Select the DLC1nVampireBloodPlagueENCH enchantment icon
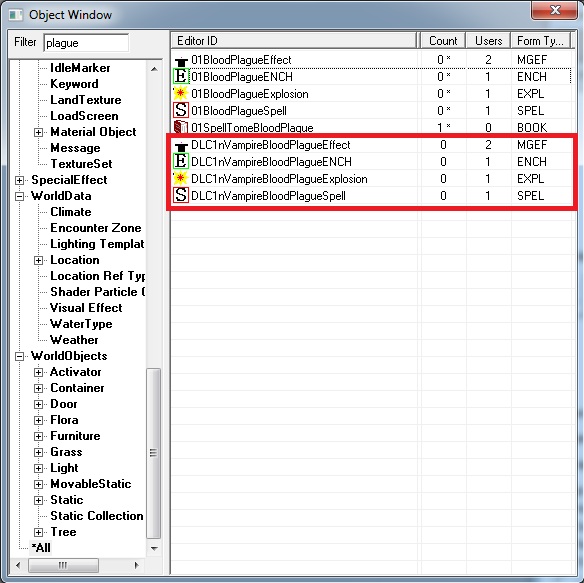 point(181,161)
